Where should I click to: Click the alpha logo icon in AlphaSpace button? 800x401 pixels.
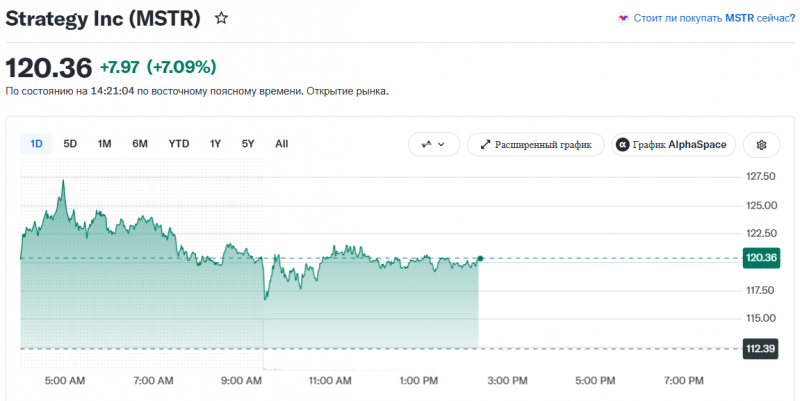[622, 145]
